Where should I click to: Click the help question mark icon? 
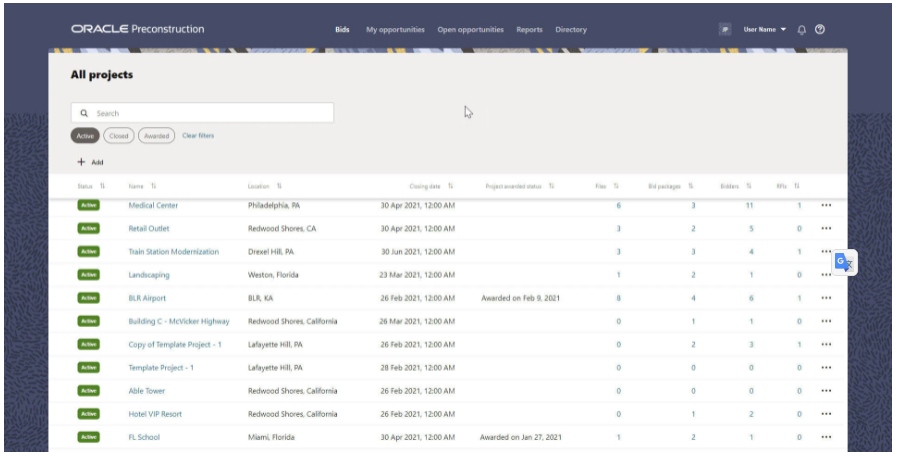tap(820, 30)
